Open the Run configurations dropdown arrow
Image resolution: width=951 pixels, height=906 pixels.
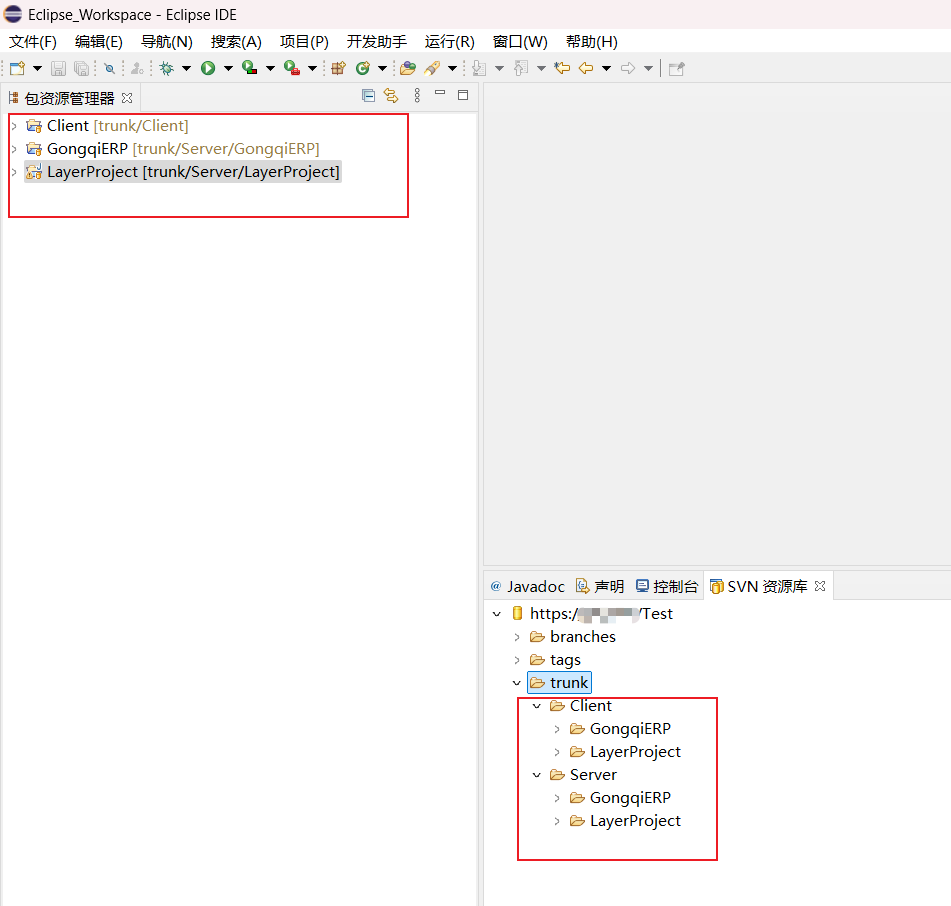[x=228, y=69]
